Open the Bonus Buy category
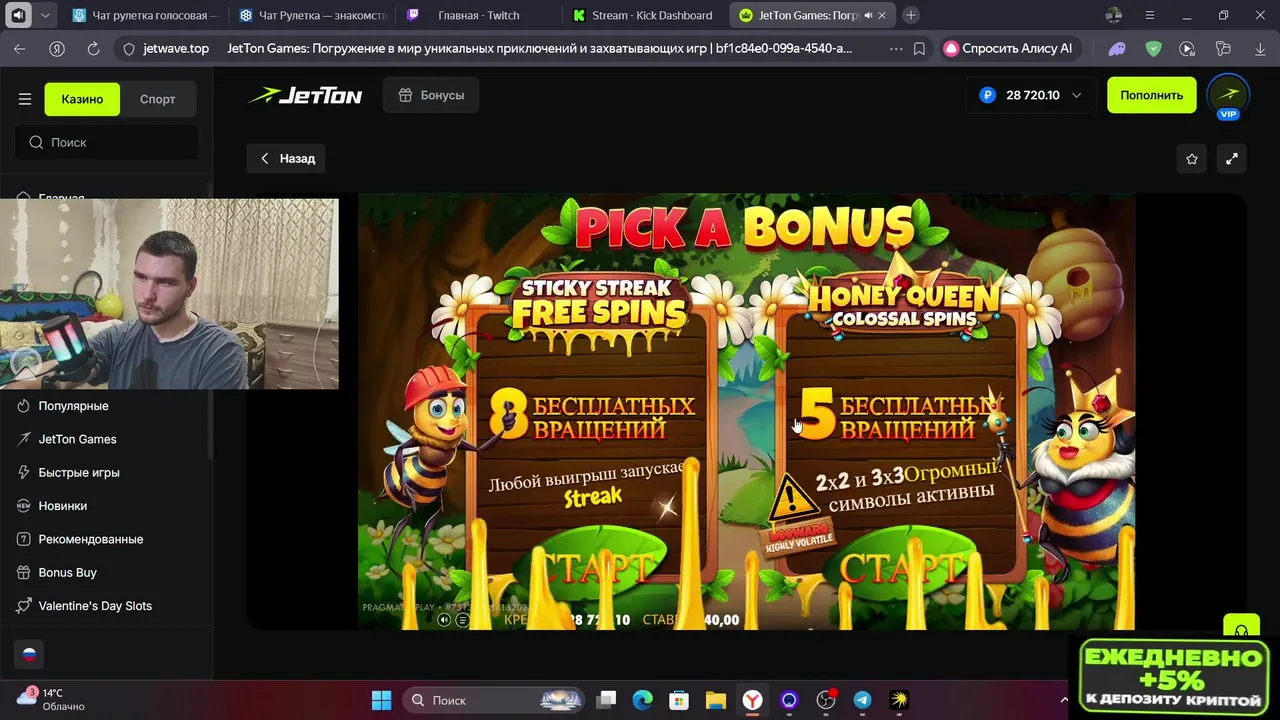1280x720 pixels. point(67,572)
